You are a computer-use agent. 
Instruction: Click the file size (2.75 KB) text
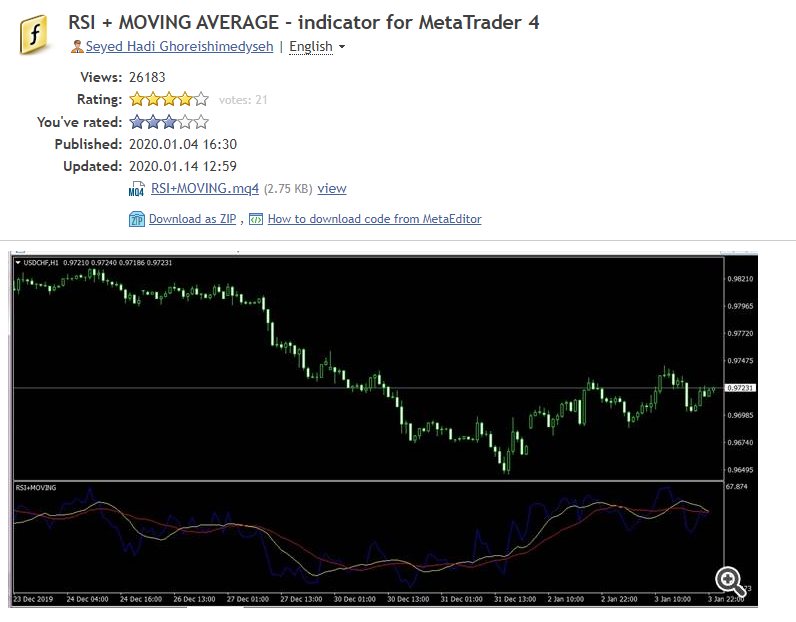click(x=288, y=189)
